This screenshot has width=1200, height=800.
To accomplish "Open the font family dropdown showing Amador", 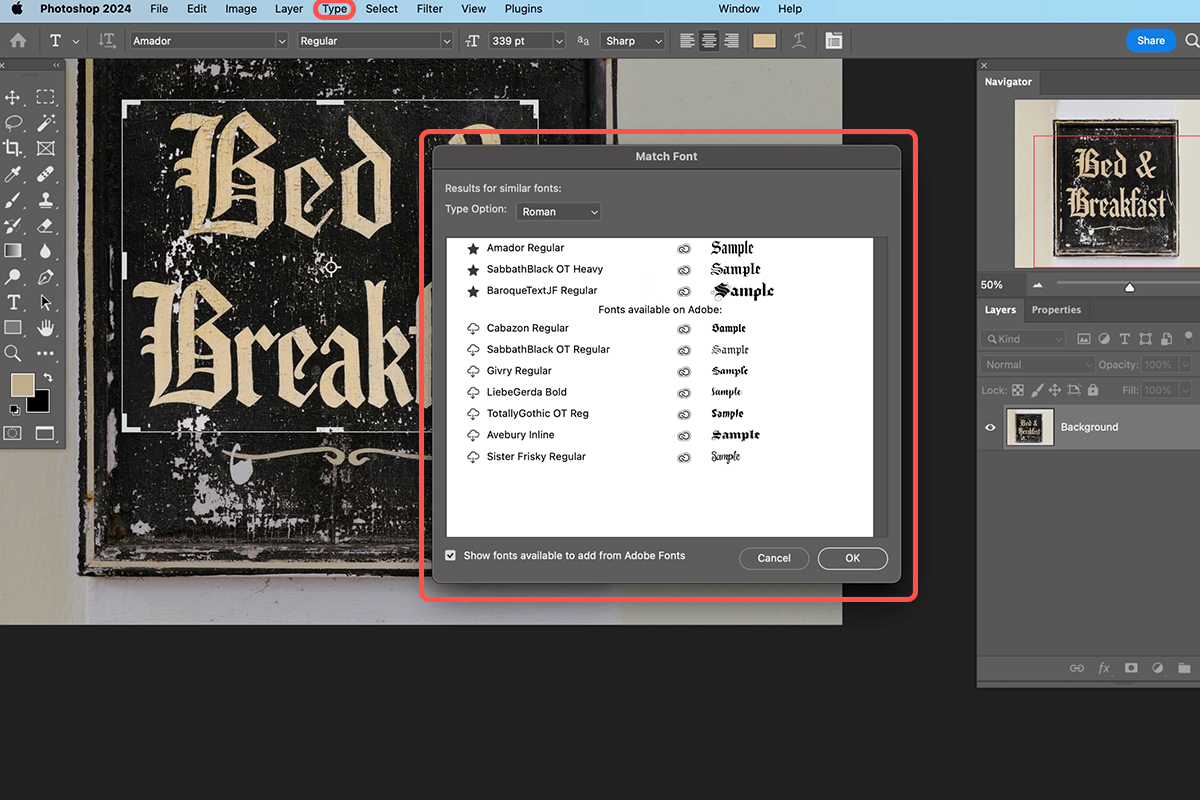I will click(282, 40).
